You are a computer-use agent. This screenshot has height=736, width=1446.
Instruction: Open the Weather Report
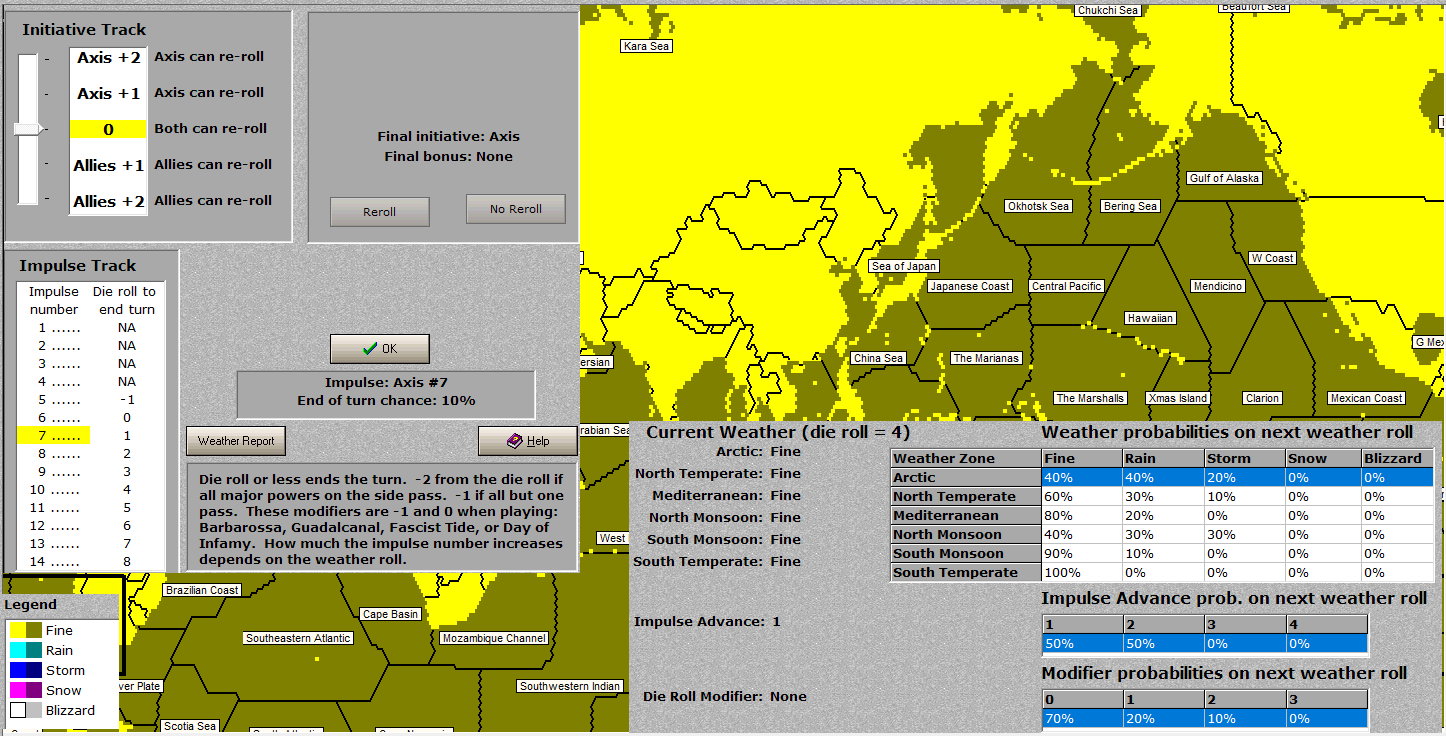pyautogui.click(x=236, y=441)
